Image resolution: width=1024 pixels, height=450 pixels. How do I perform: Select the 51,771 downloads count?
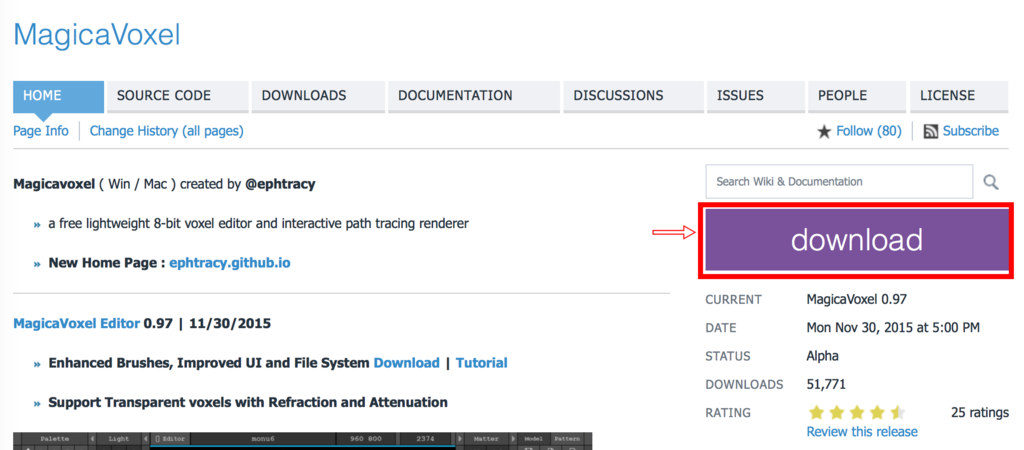[x=826, y=385]
